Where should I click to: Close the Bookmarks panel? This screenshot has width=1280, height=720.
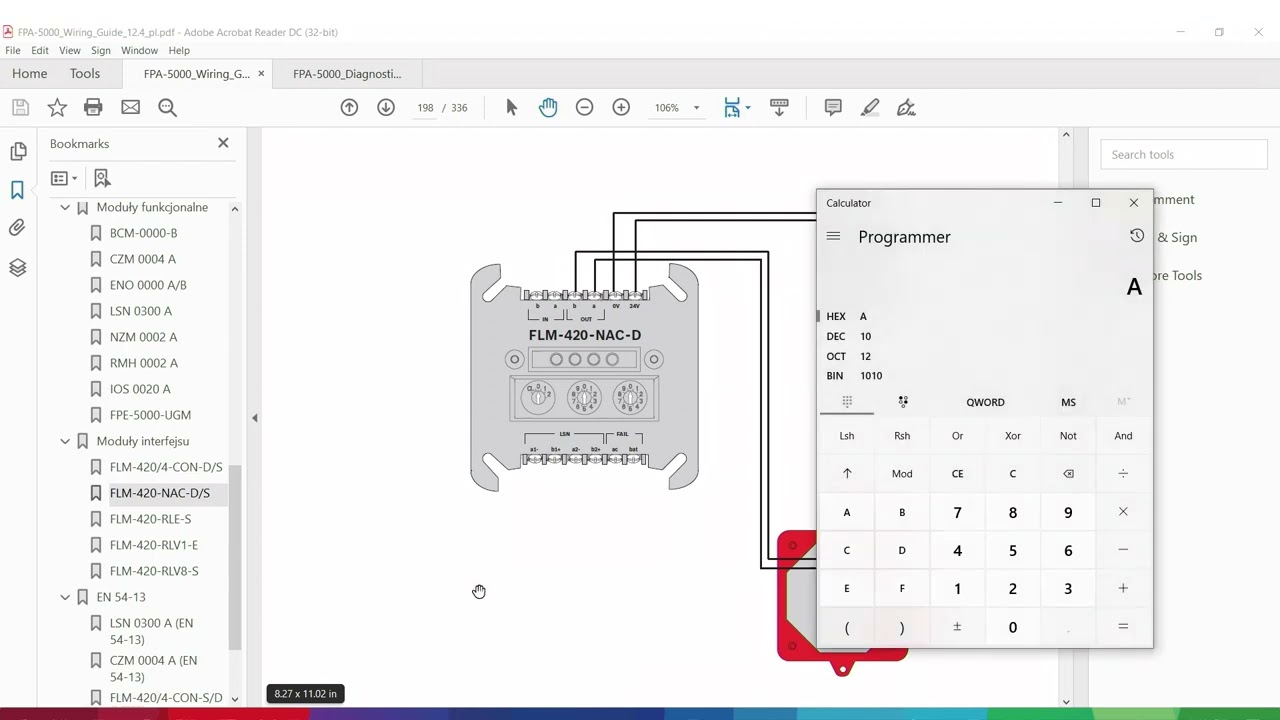pos(223,143)
